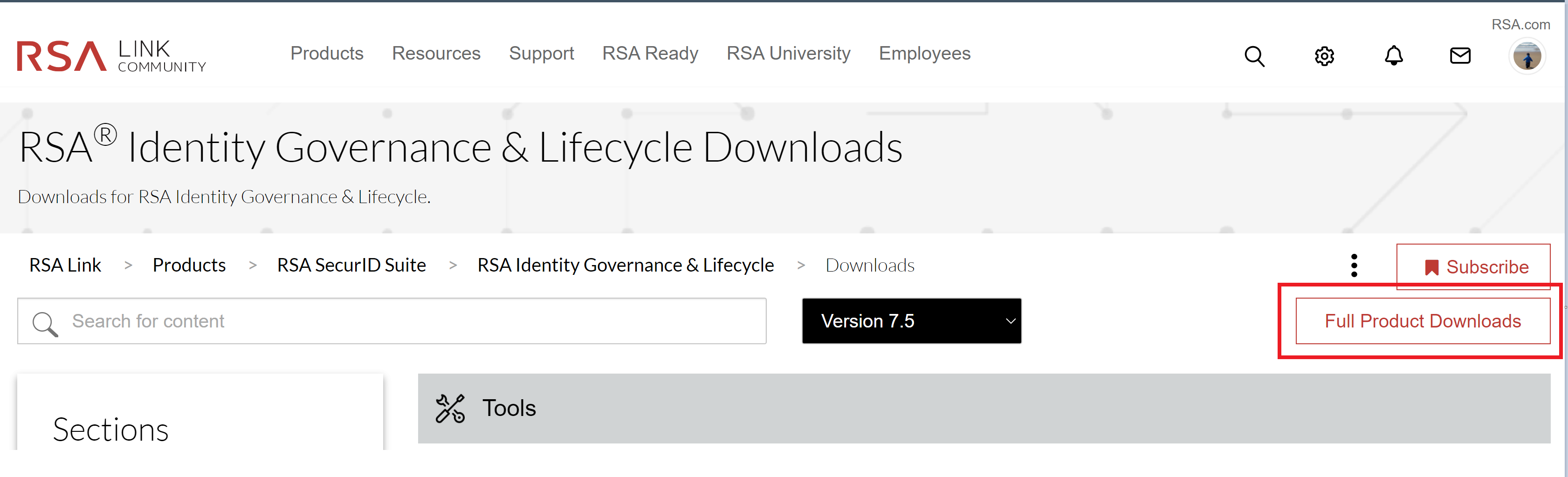Click the Full Product Downloads button

(x=1422, y=320)
